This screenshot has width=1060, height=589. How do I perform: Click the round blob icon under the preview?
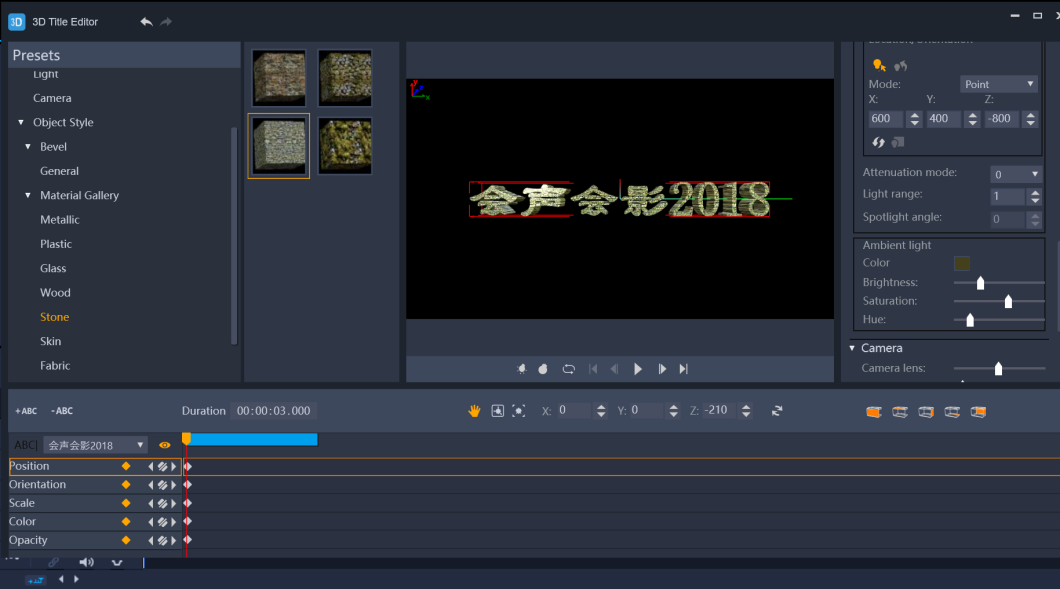click(x=543, y=369)
